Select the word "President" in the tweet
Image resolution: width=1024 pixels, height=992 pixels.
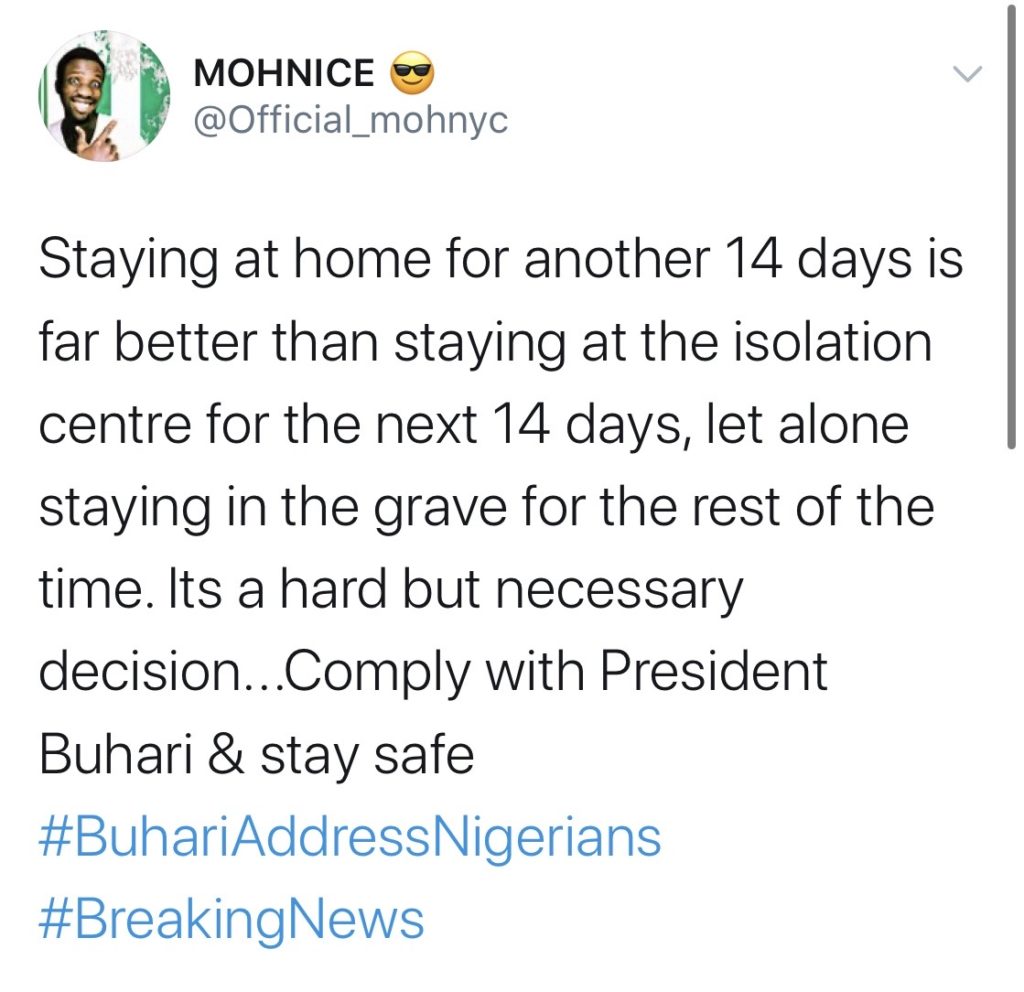point(713,672)
